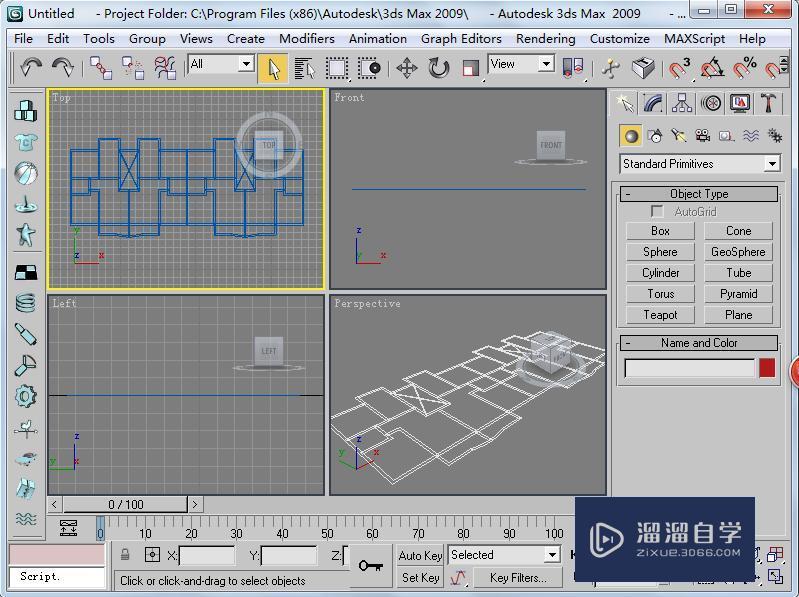This screenshot has width=799, height=597.
Task: Toggle Percent Snap icon
Action: coord(744,68)
